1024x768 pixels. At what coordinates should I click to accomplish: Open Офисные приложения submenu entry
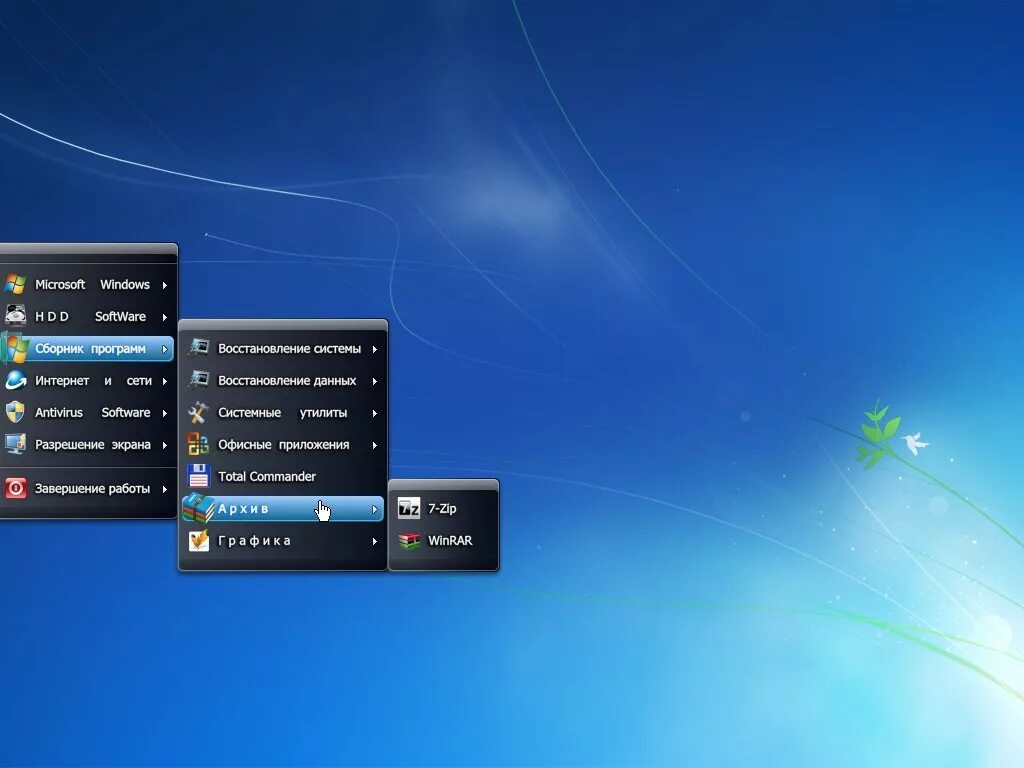click(x=283, y=444)
